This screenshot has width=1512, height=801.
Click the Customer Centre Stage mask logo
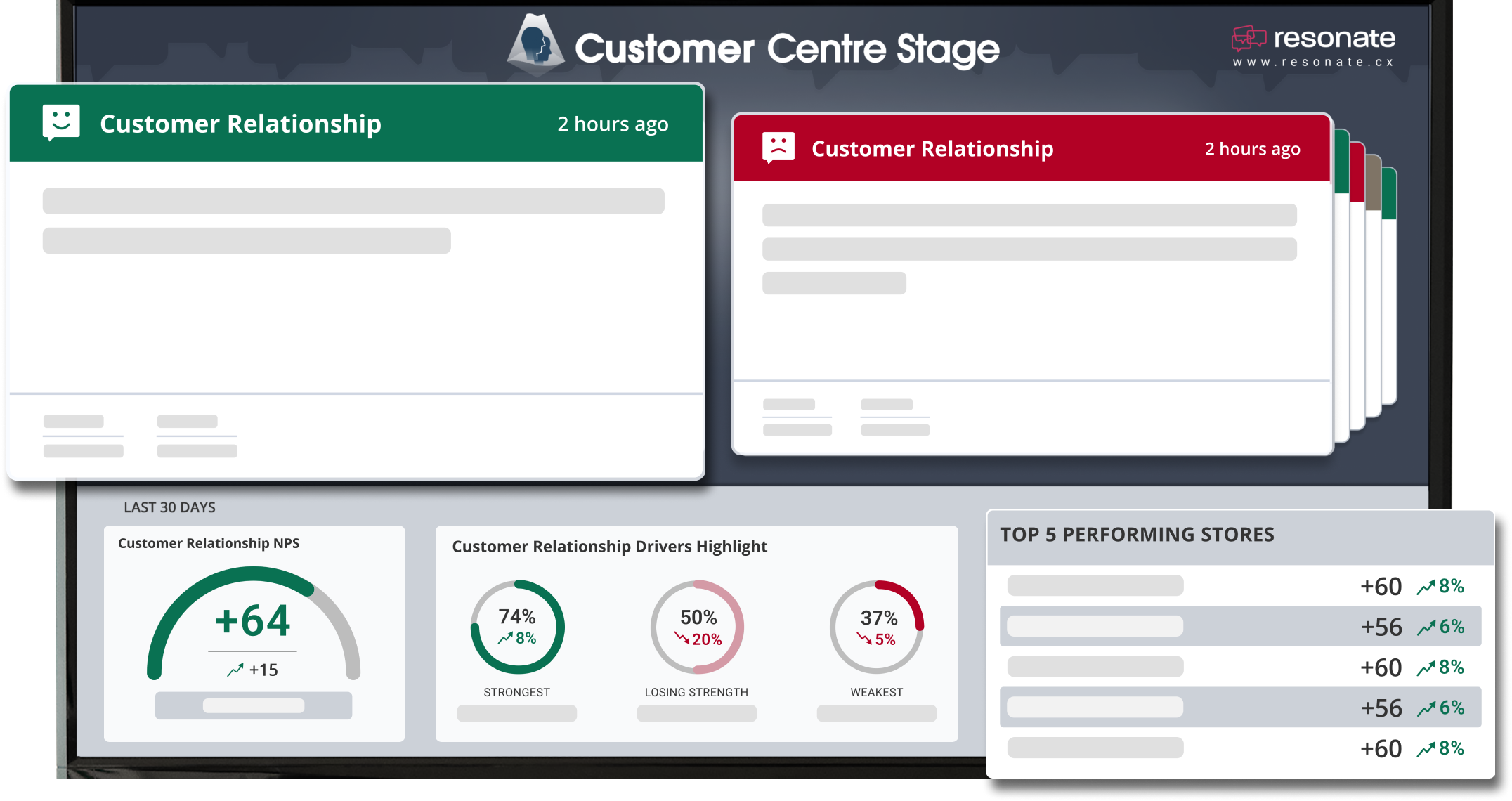tap(535, 45)
